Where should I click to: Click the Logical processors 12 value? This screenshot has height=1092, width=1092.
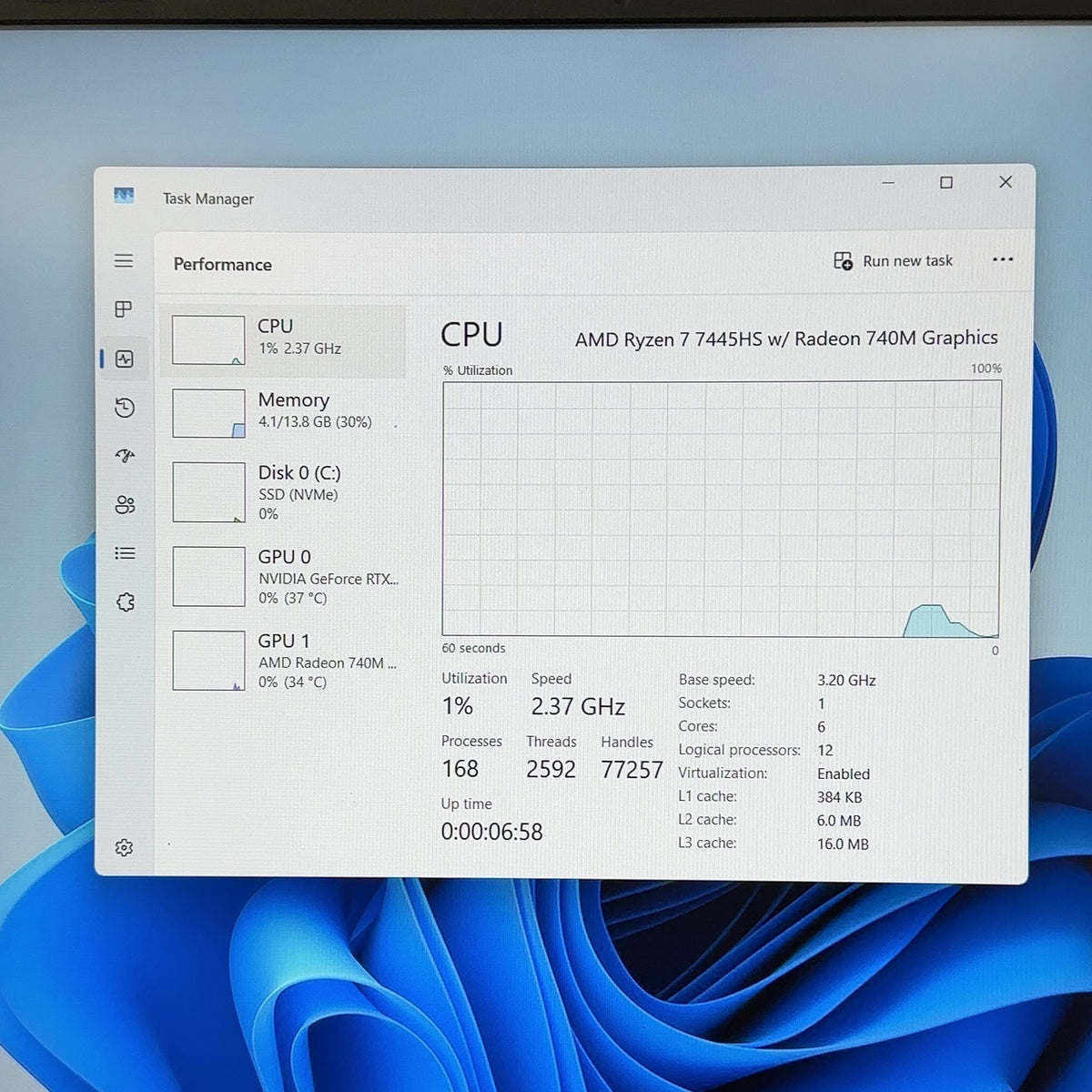click(x=824, y=751)
